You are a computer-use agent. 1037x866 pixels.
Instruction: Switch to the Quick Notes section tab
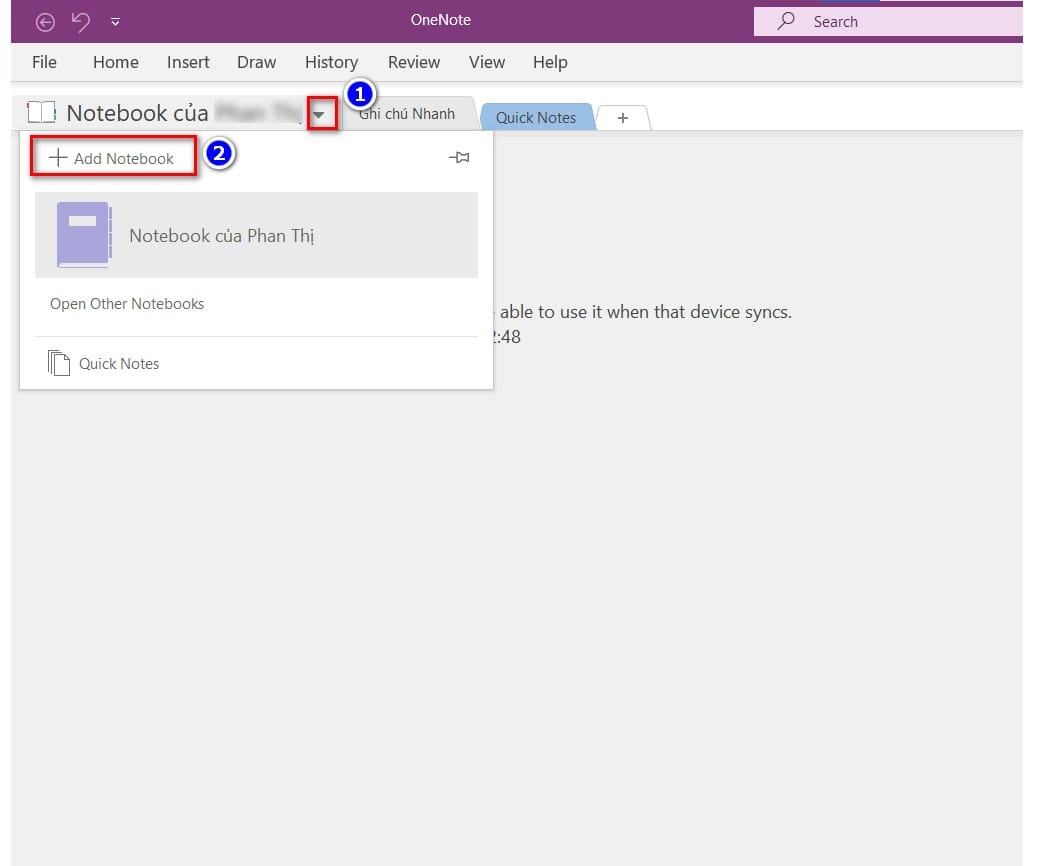(536, 117)
